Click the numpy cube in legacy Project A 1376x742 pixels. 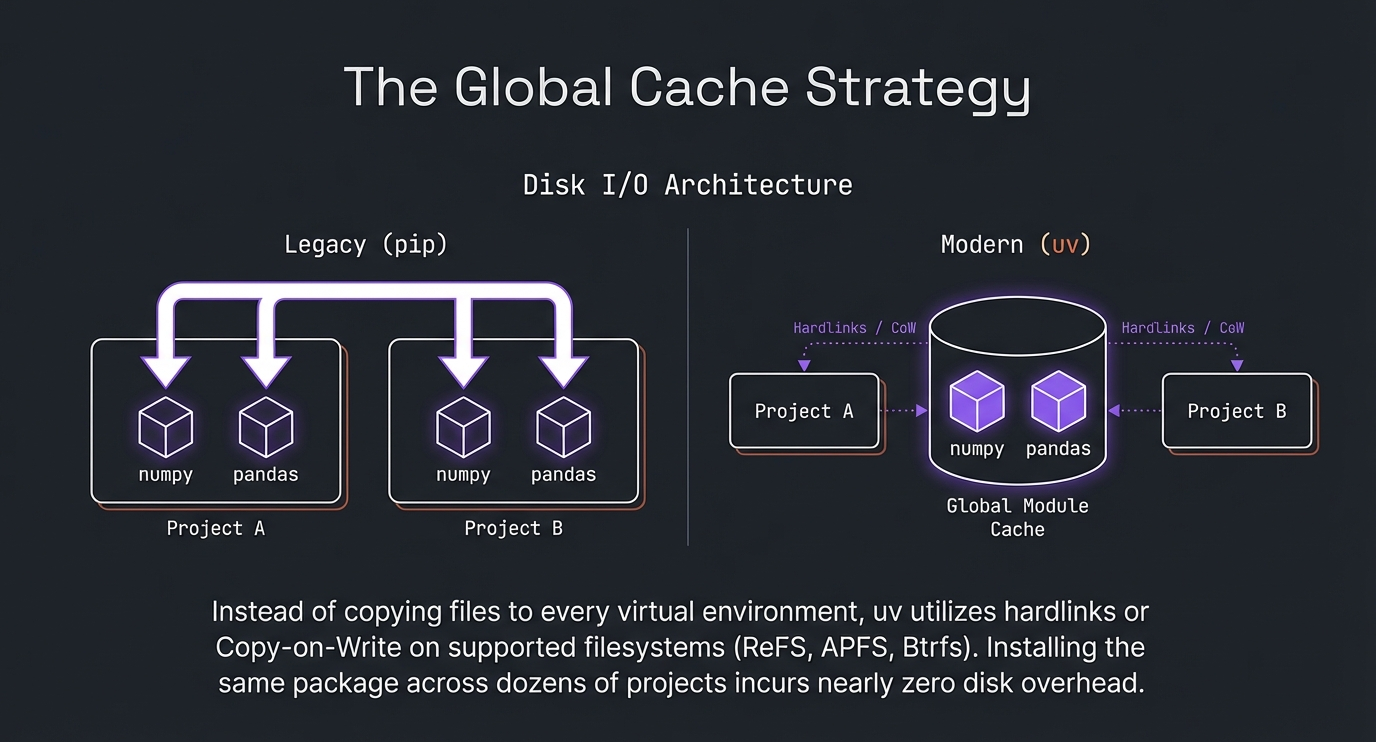[165, 425]
